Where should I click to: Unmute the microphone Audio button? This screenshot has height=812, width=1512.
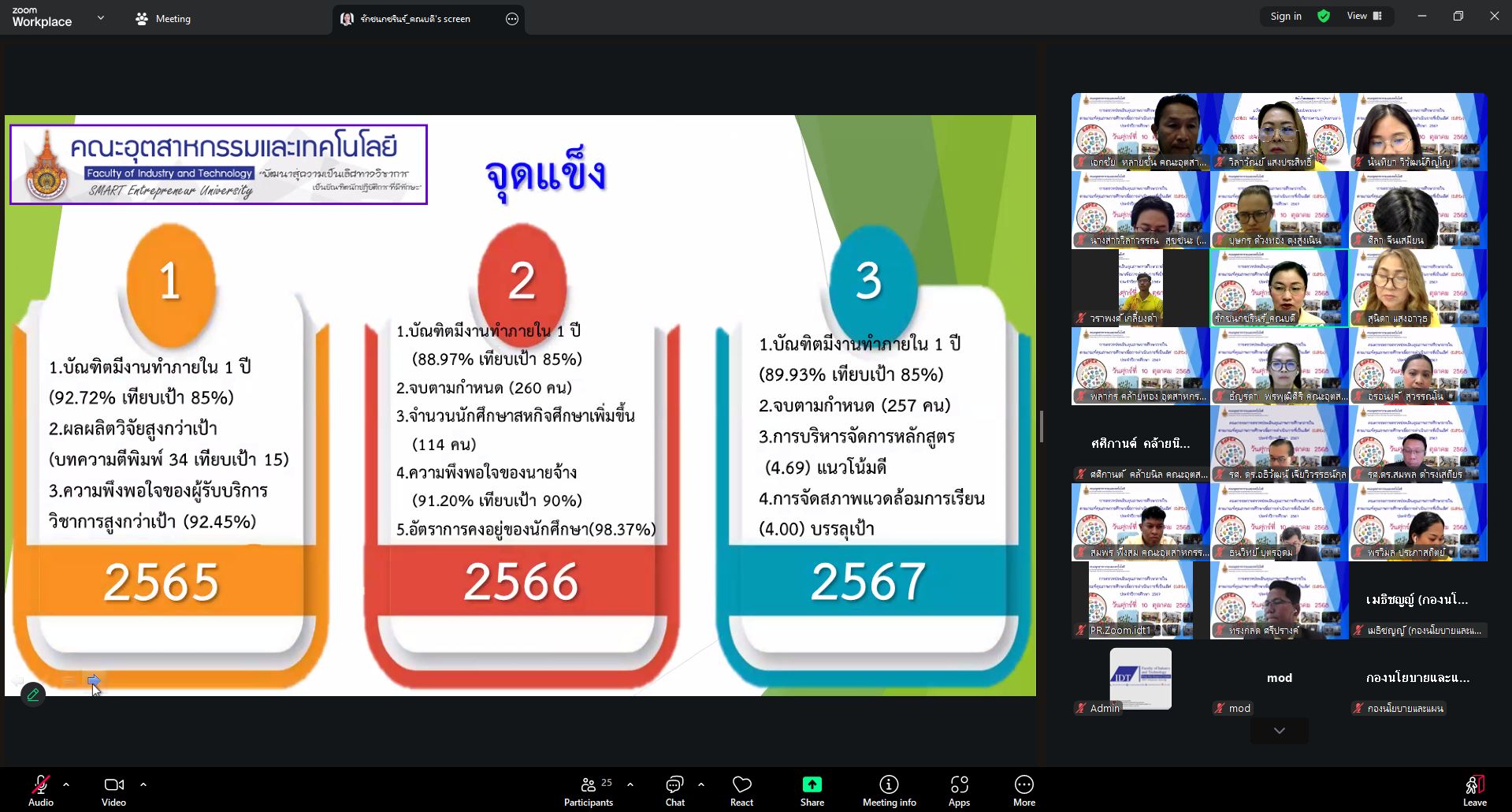click(x=40, y=790)
